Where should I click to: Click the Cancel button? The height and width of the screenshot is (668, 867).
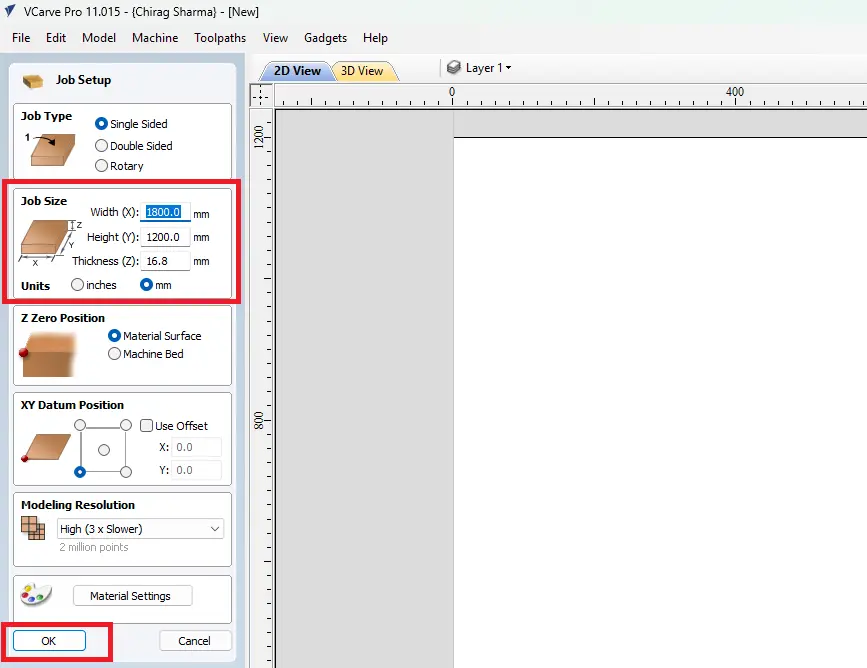[195, 640]
